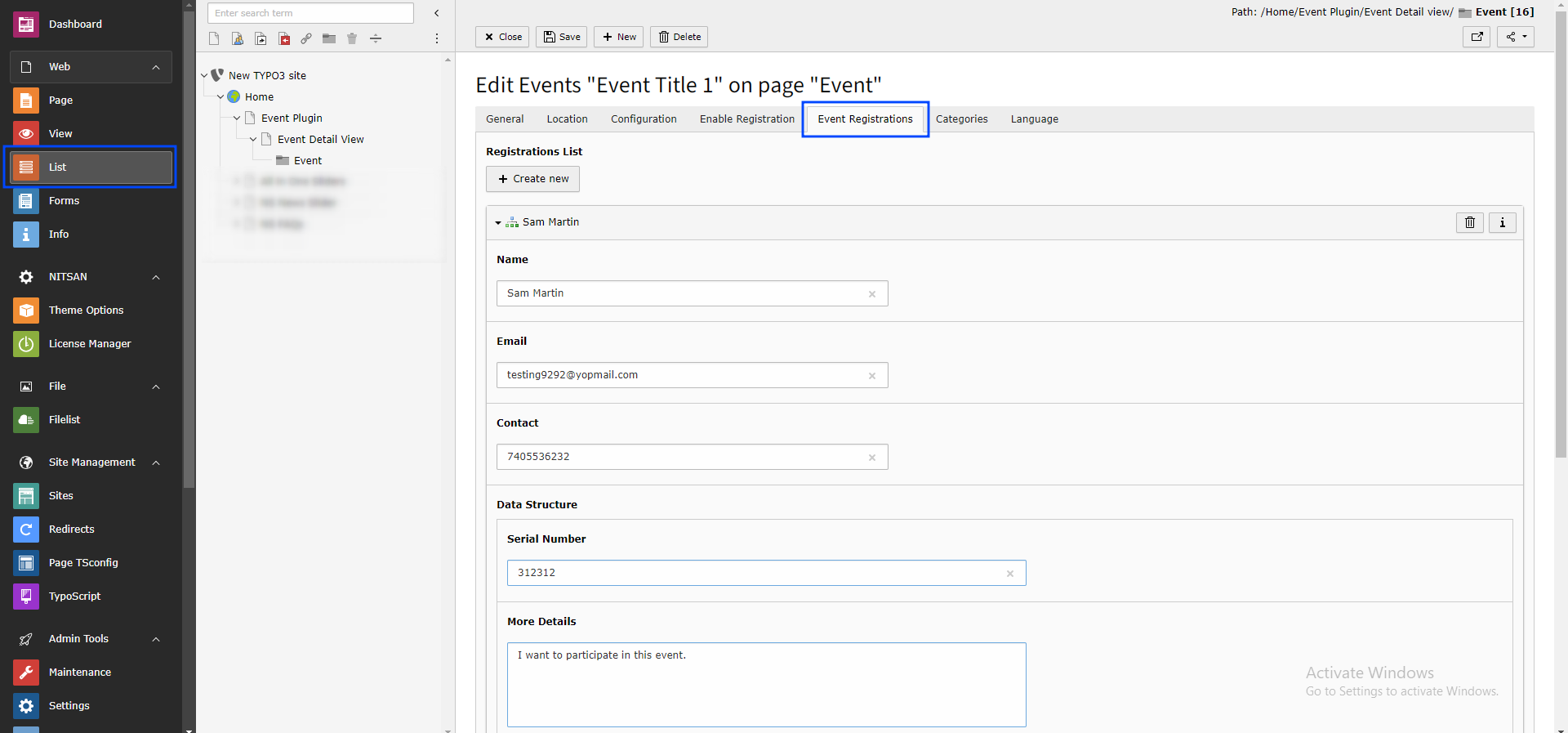Open the Maintenance wrench icon
Viewport: 1568px width, 733px height.
point(26,673)
